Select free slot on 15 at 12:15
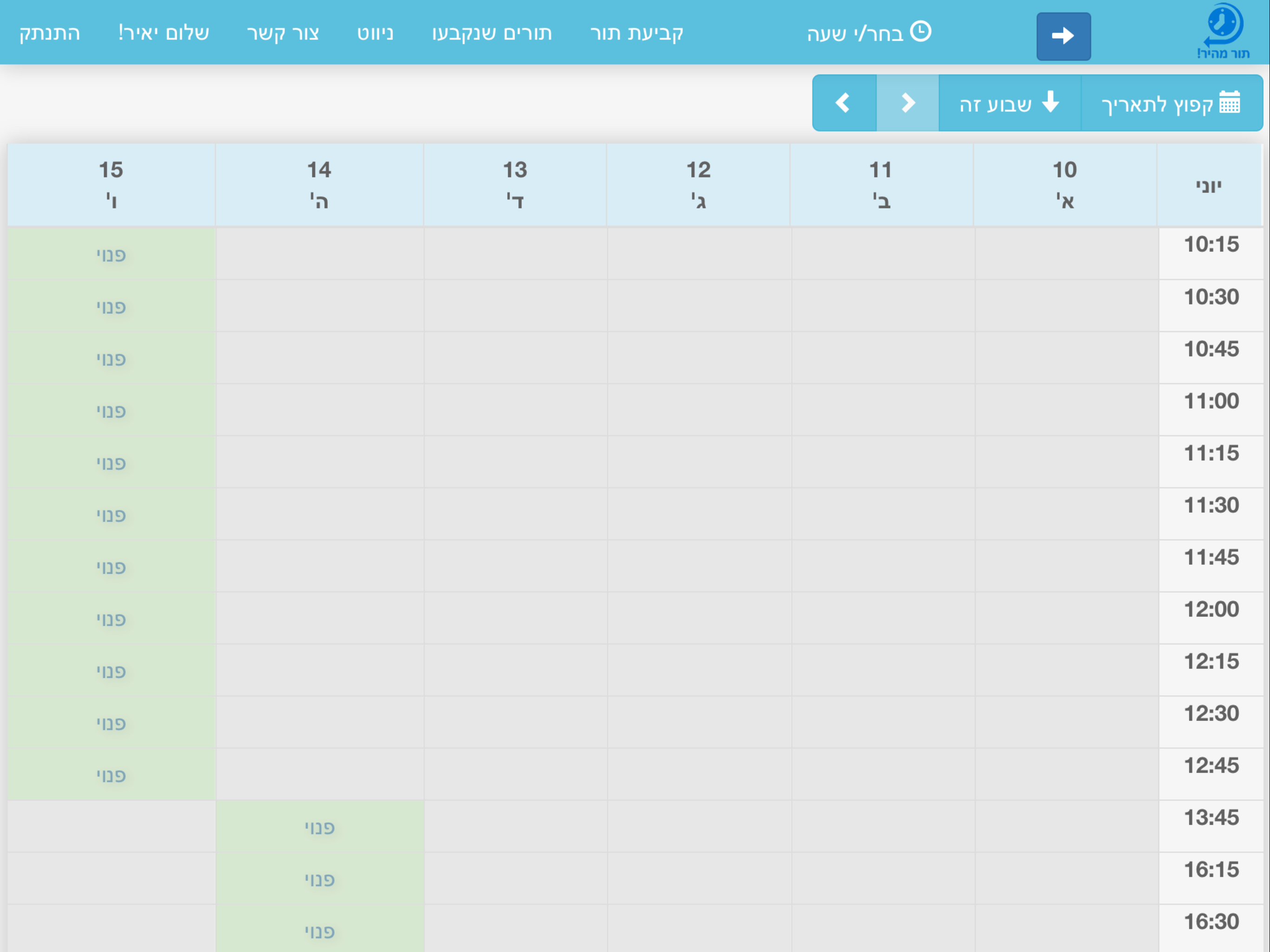The width and height of the screenshot is (1270, 952). 112,671
